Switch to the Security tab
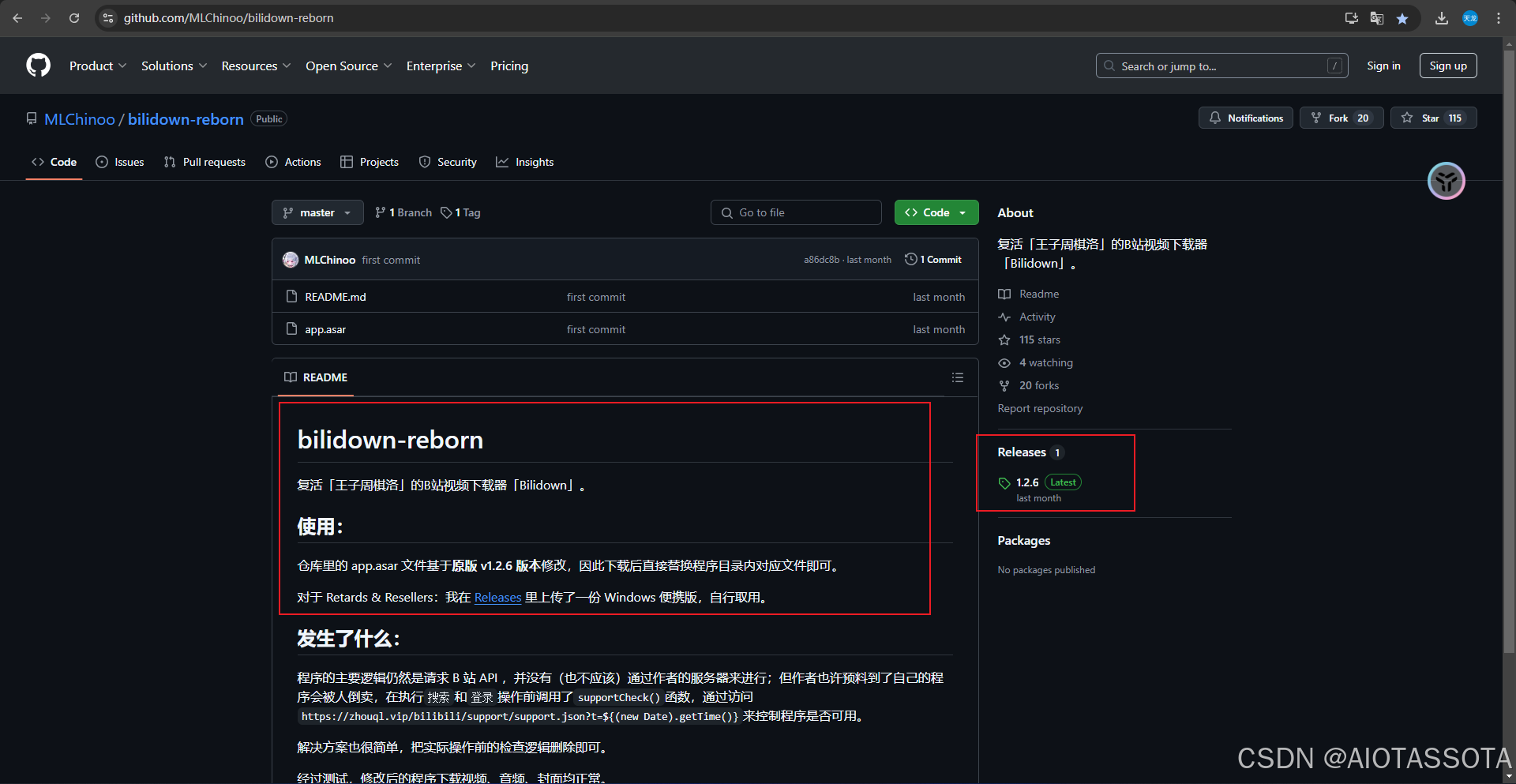 pyautogui.click(x=448, y=162)
